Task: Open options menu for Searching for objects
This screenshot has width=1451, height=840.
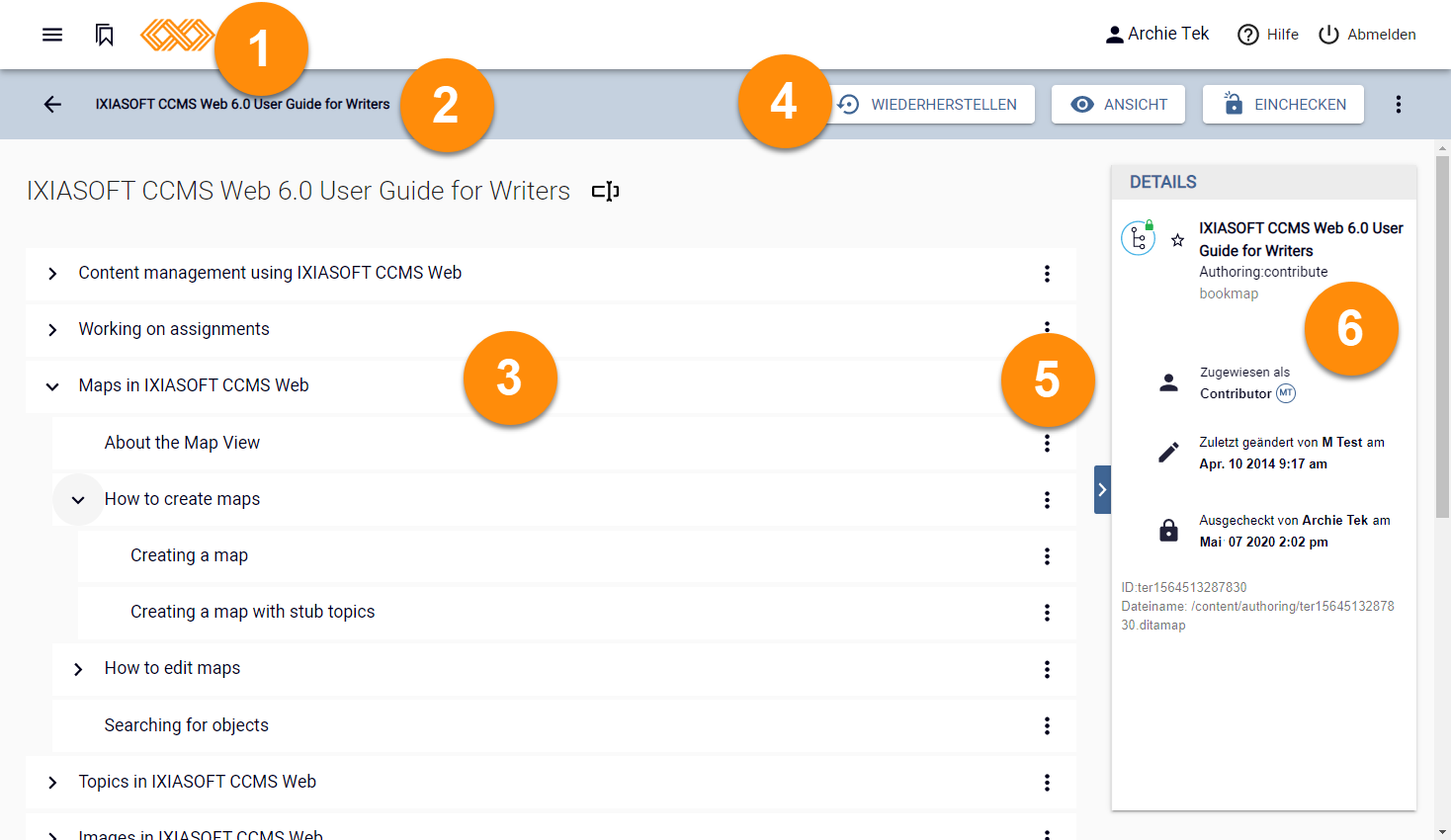Action: pyautogui.click(x=1047, y=726)
